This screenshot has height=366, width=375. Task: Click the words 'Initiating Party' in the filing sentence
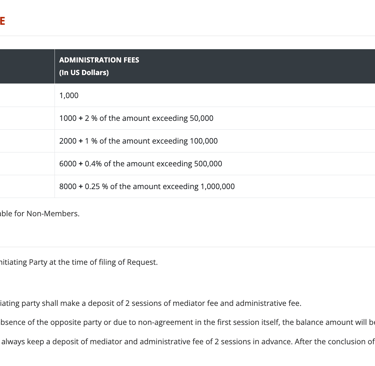(x=23, y=262)
